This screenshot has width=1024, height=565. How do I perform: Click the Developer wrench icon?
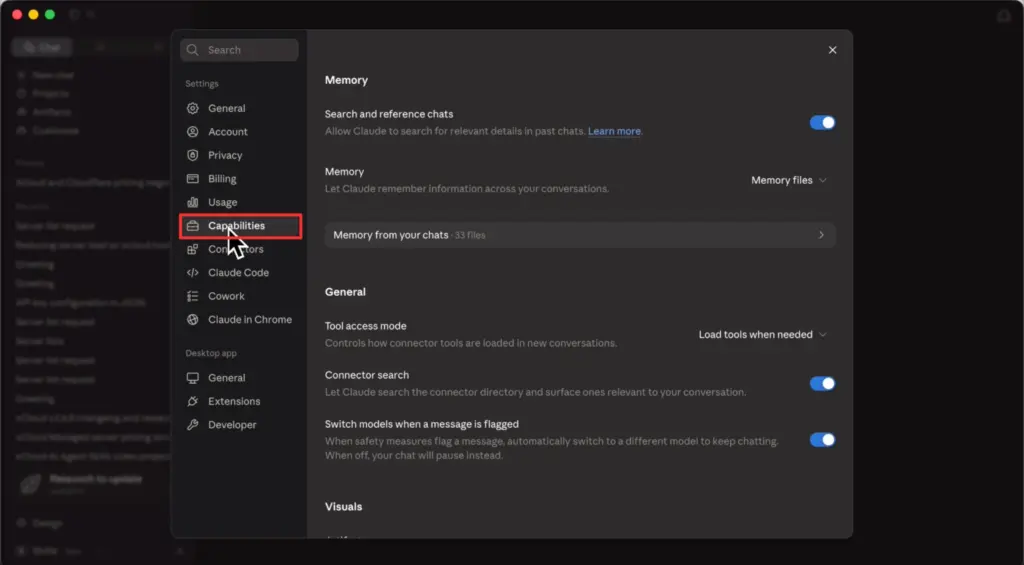[x=193, y=425]
